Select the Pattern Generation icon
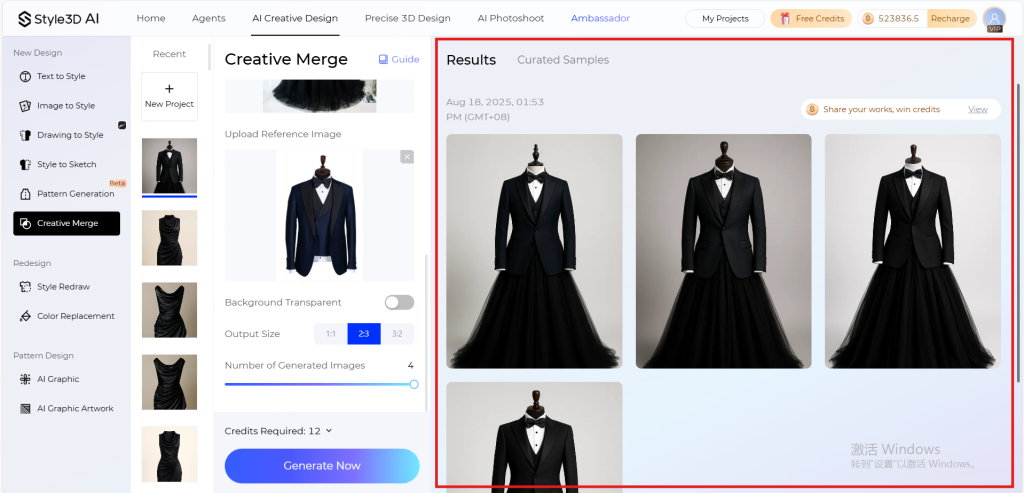Image resolution: width=1024 pixels, height=493 pixels. coord(25,194)
